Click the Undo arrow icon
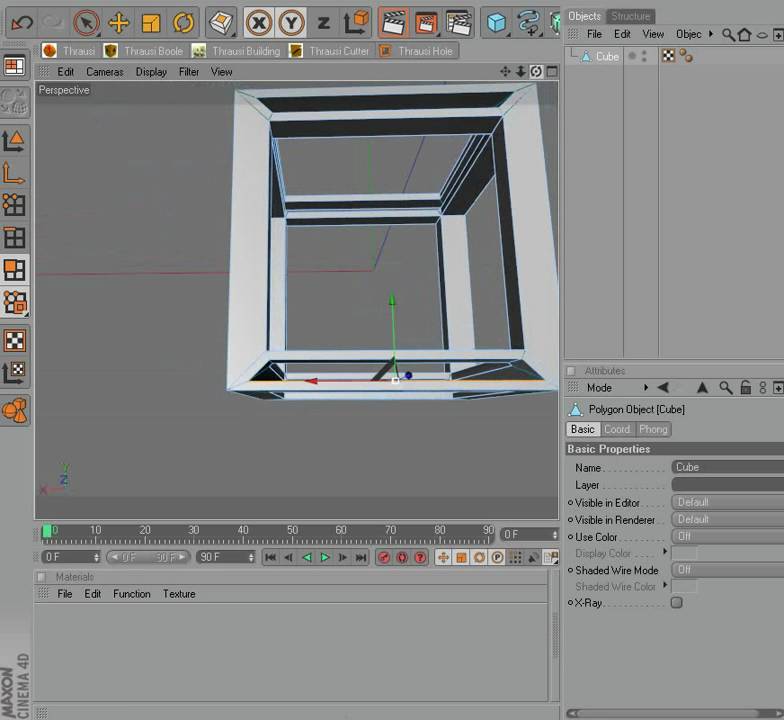Image resolution: width=784 pixels, height=720 pixels. pos(22,22)
